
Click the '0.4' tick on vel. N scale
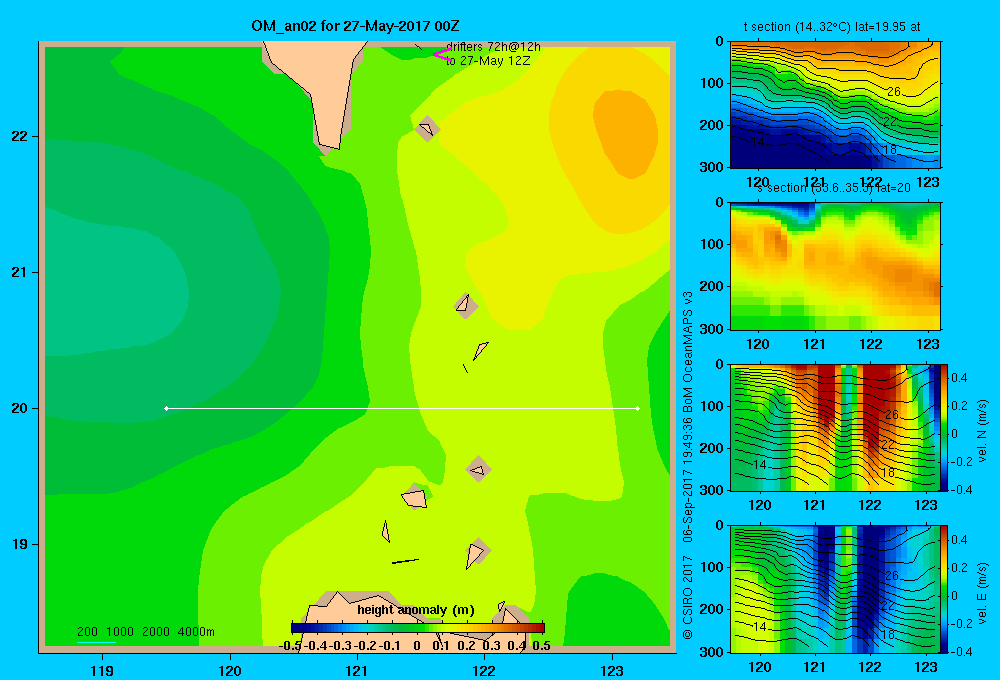point(959,378)
